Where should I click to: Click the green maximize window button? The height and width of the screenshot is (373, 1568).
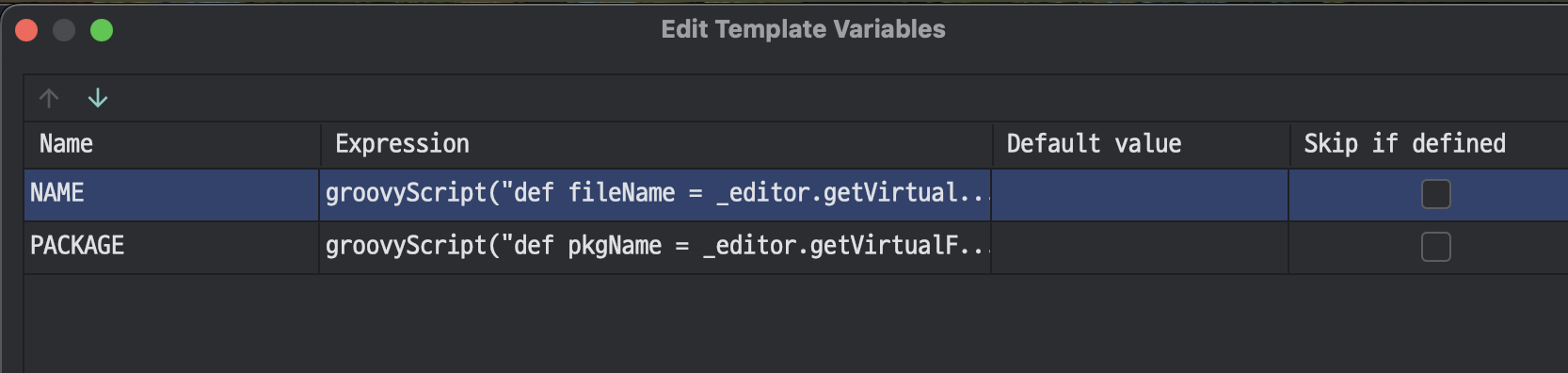102,30
